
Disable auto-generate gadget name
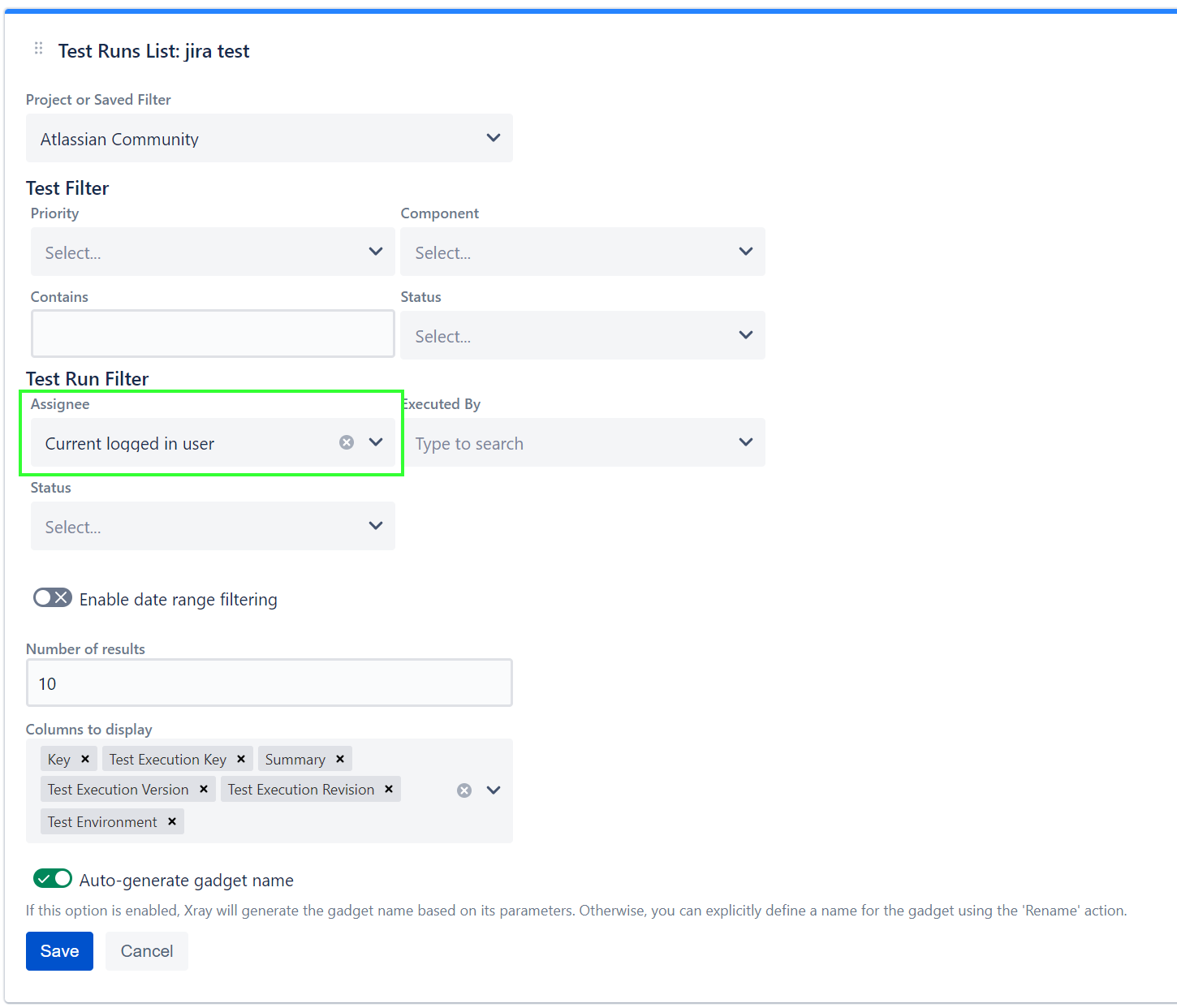tap(52, 878)
